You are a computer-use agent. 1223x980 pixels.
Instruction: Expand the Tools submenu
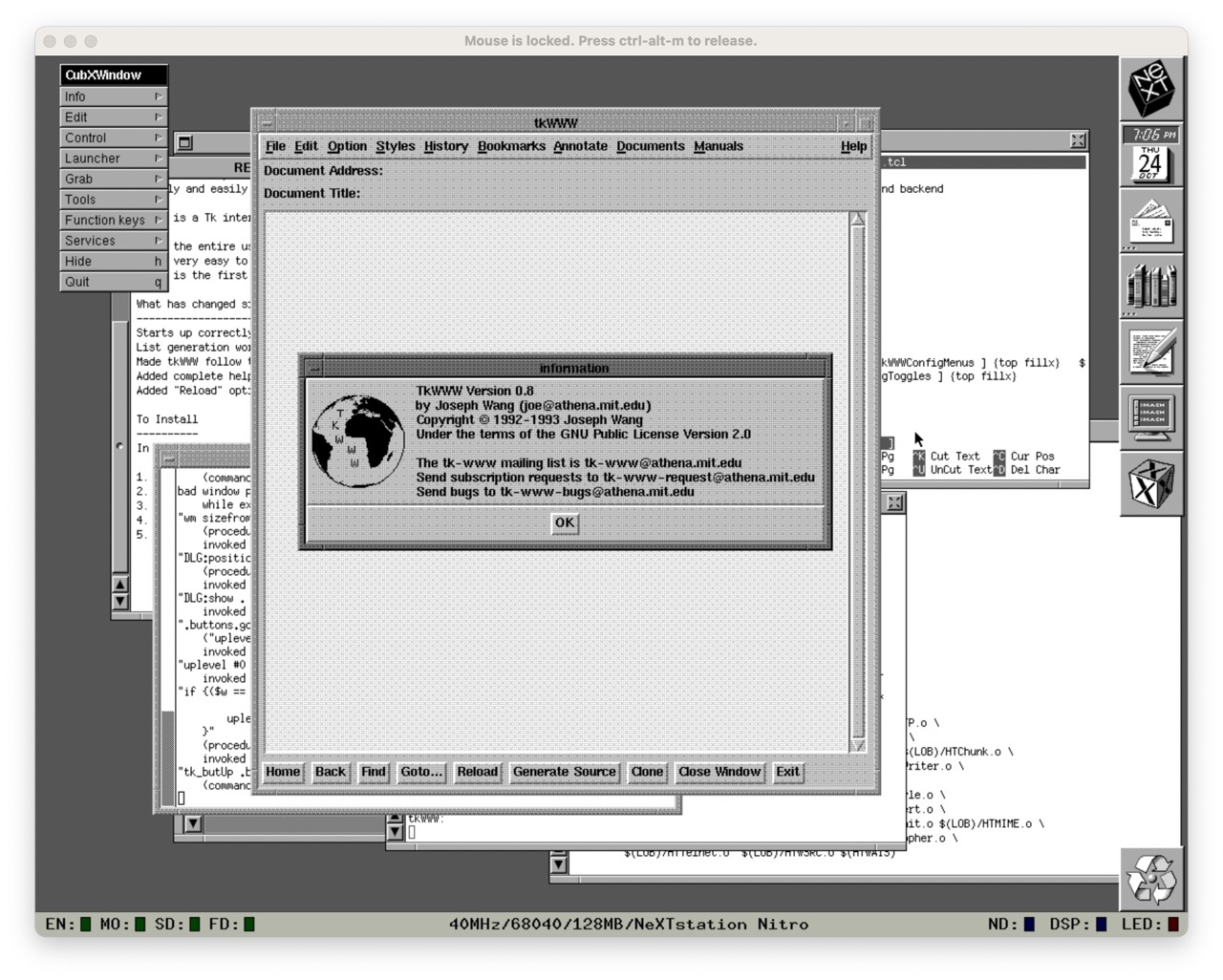click(114, 200)
